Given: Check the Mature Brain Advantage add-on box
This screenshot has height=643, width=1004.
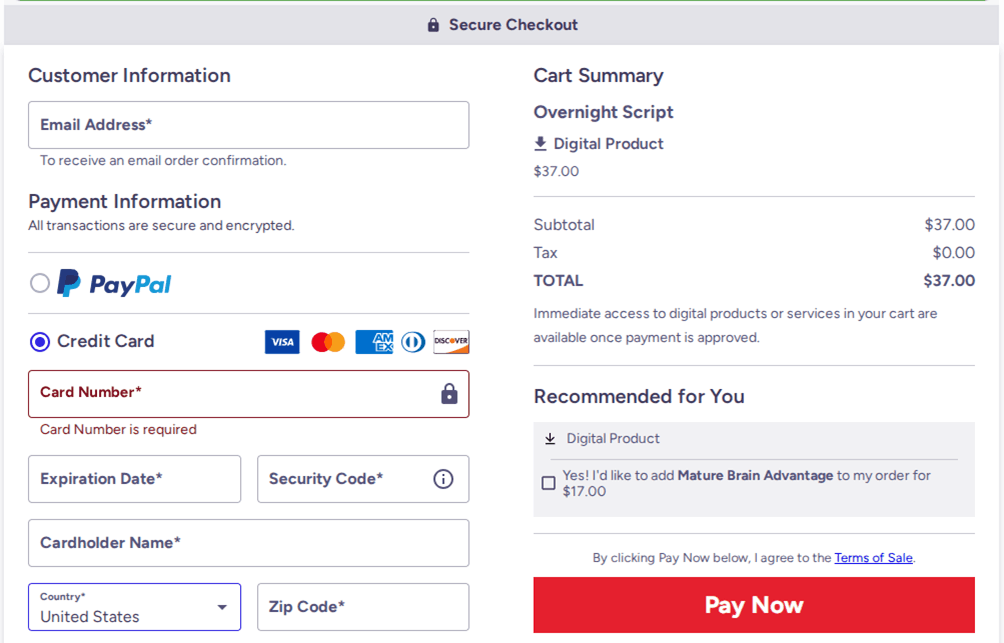Looking at the screenshot, I should click(x=548, y=482).
